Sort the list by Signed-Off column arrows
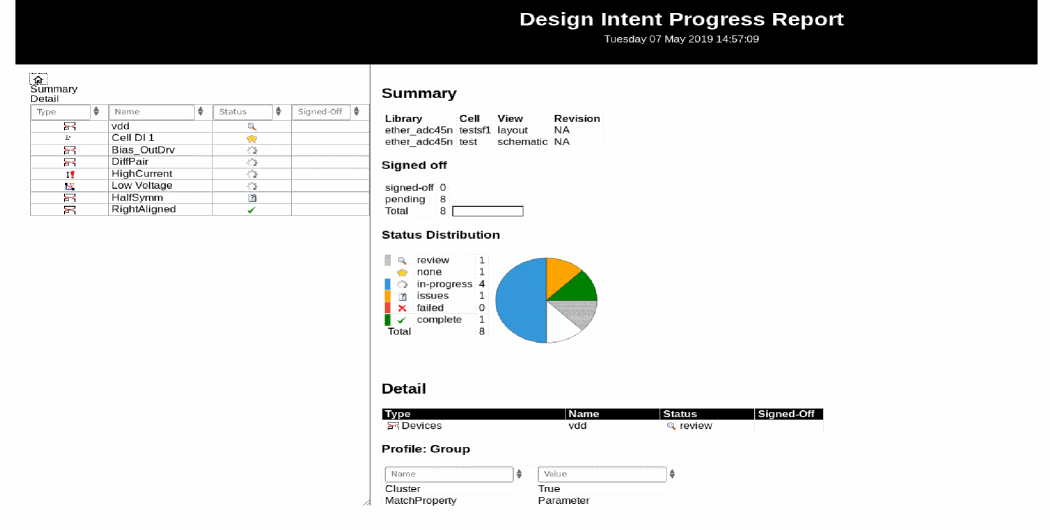This screenshot has height=530, width=1050. click(x=355, y=112)
